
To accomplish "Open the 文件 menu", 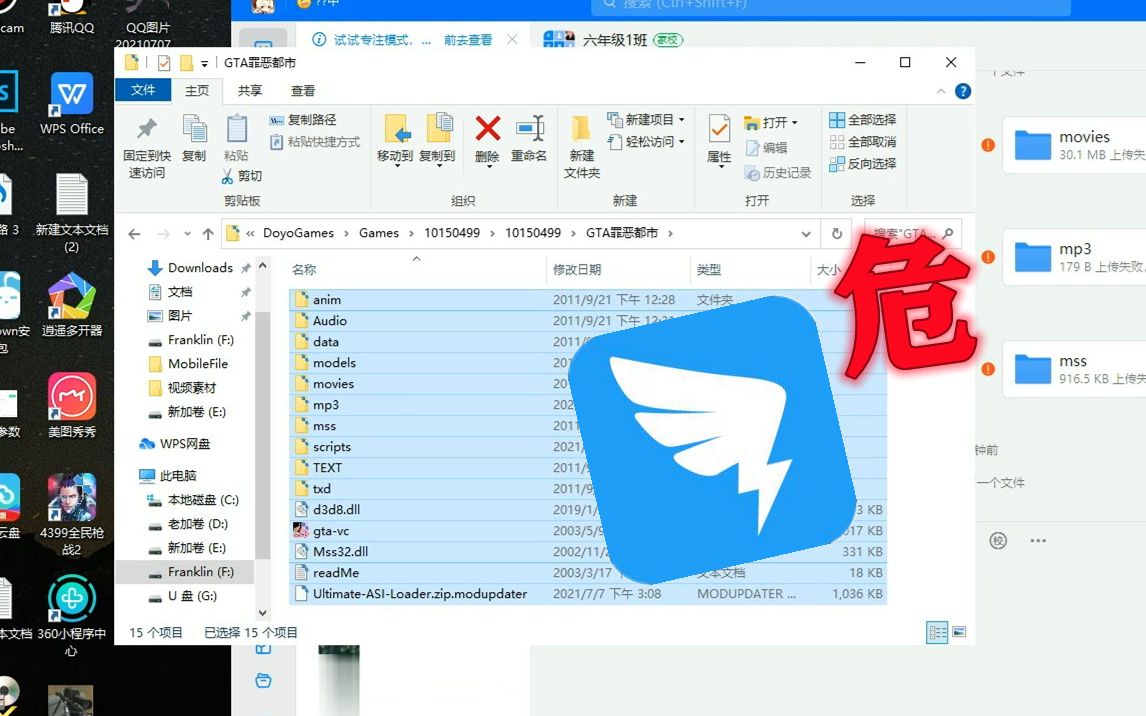I will click(142, 90).
